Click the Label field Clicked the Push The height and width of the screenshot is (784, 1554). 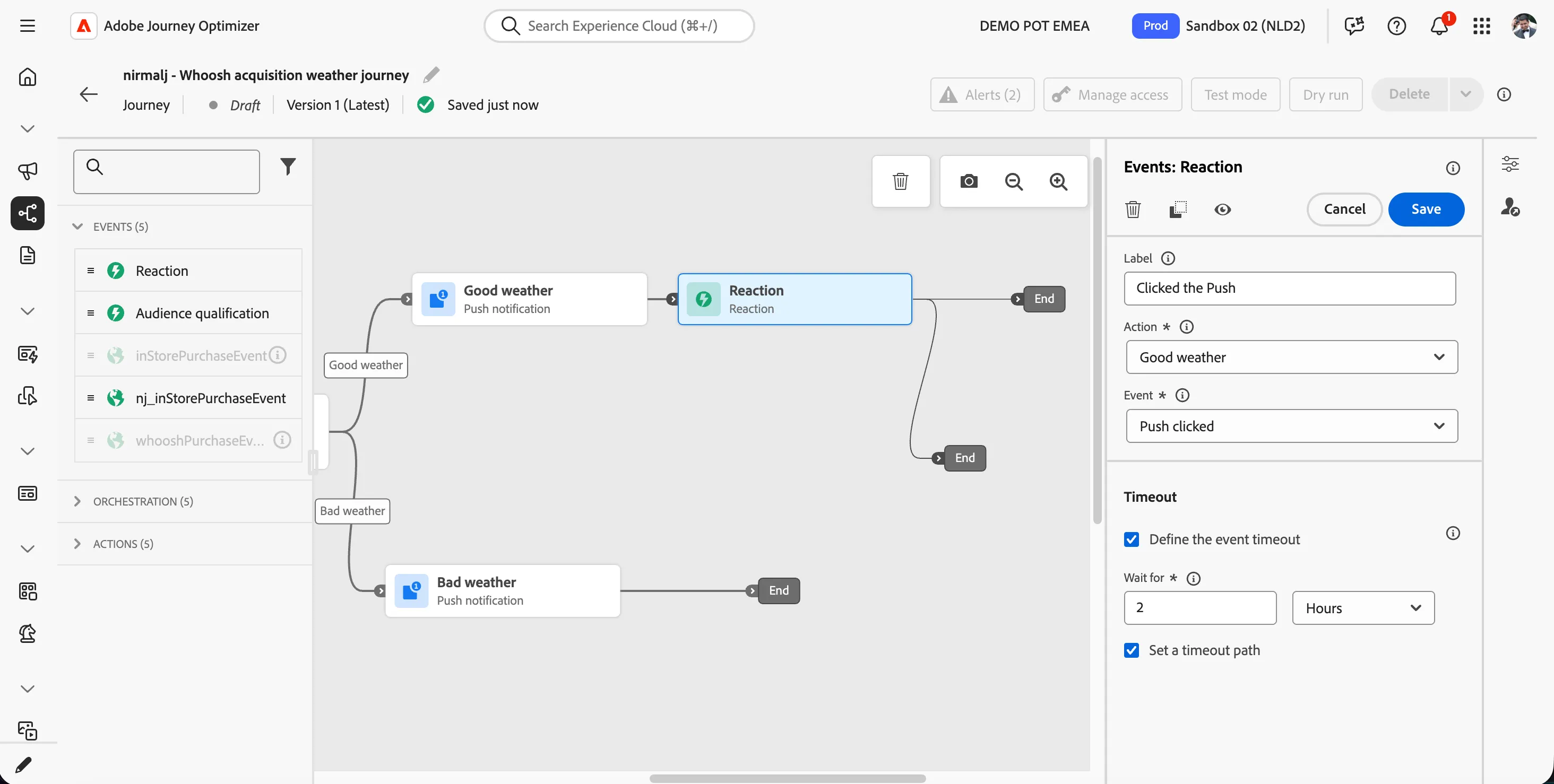point(1290,288)
